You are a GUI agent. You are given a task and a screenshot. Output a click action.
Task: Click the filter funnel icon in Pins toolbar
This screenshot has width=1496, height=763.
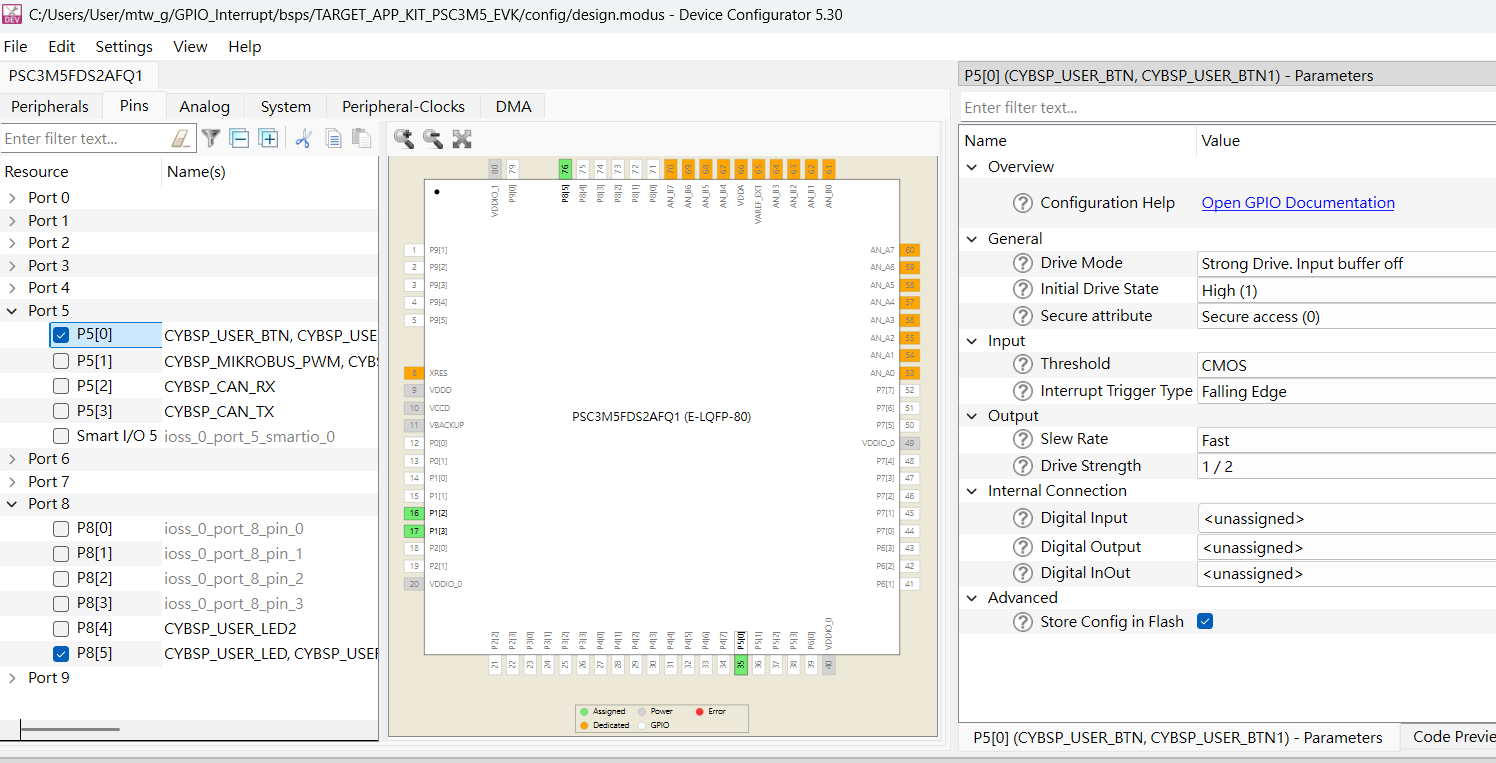pos(211,138)
